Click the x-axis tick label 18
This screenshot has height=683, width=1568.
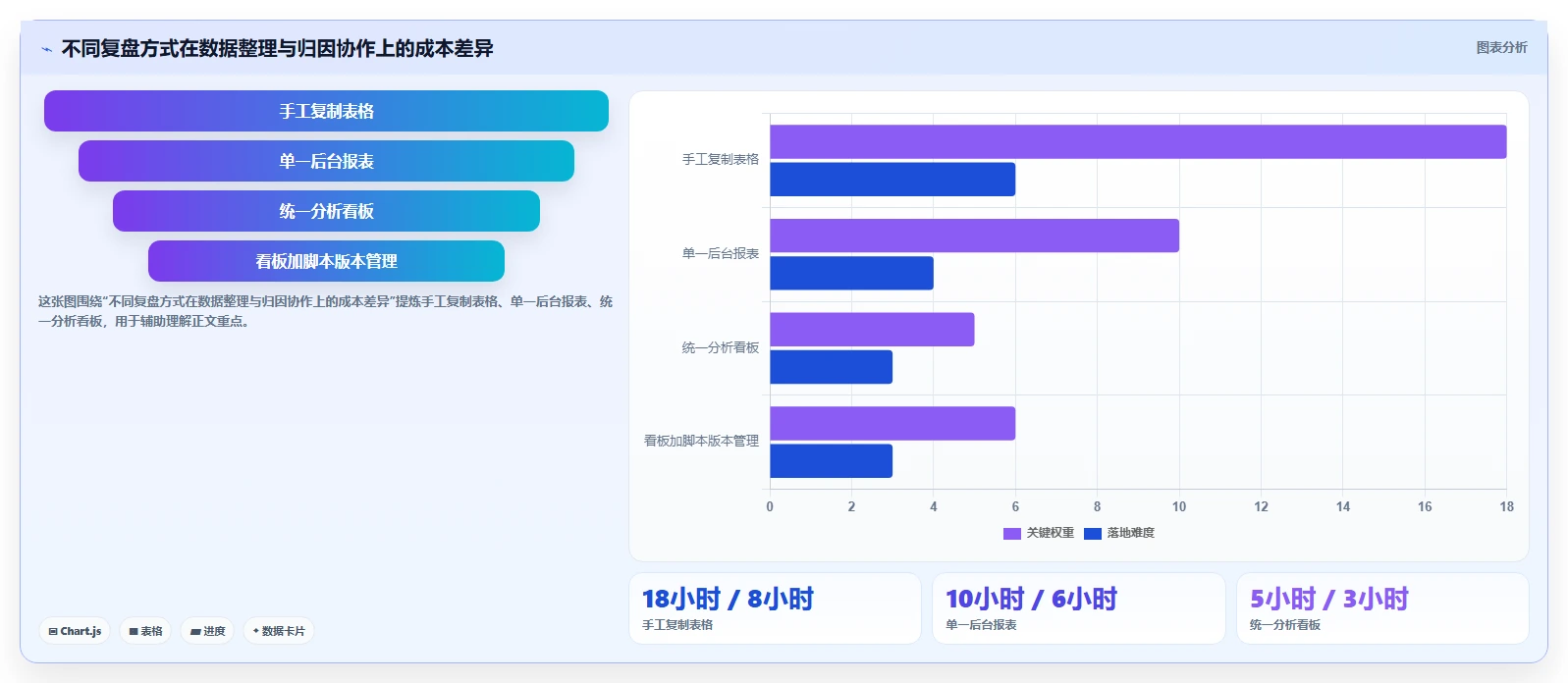1506,506
